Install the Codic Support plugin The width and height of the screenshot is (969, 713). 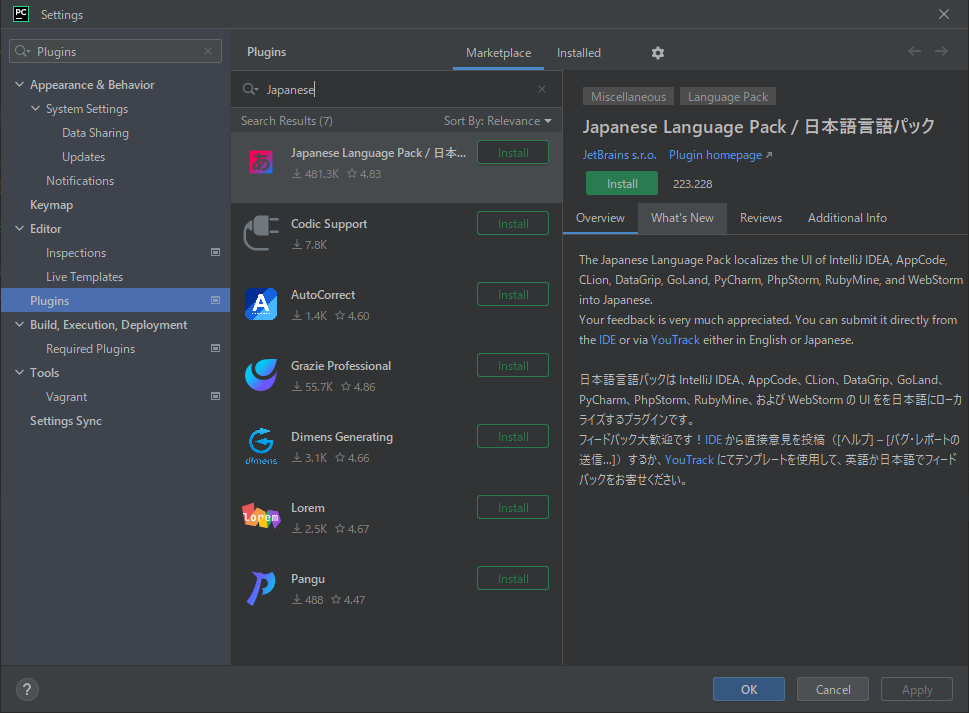(x=512, y=224)
